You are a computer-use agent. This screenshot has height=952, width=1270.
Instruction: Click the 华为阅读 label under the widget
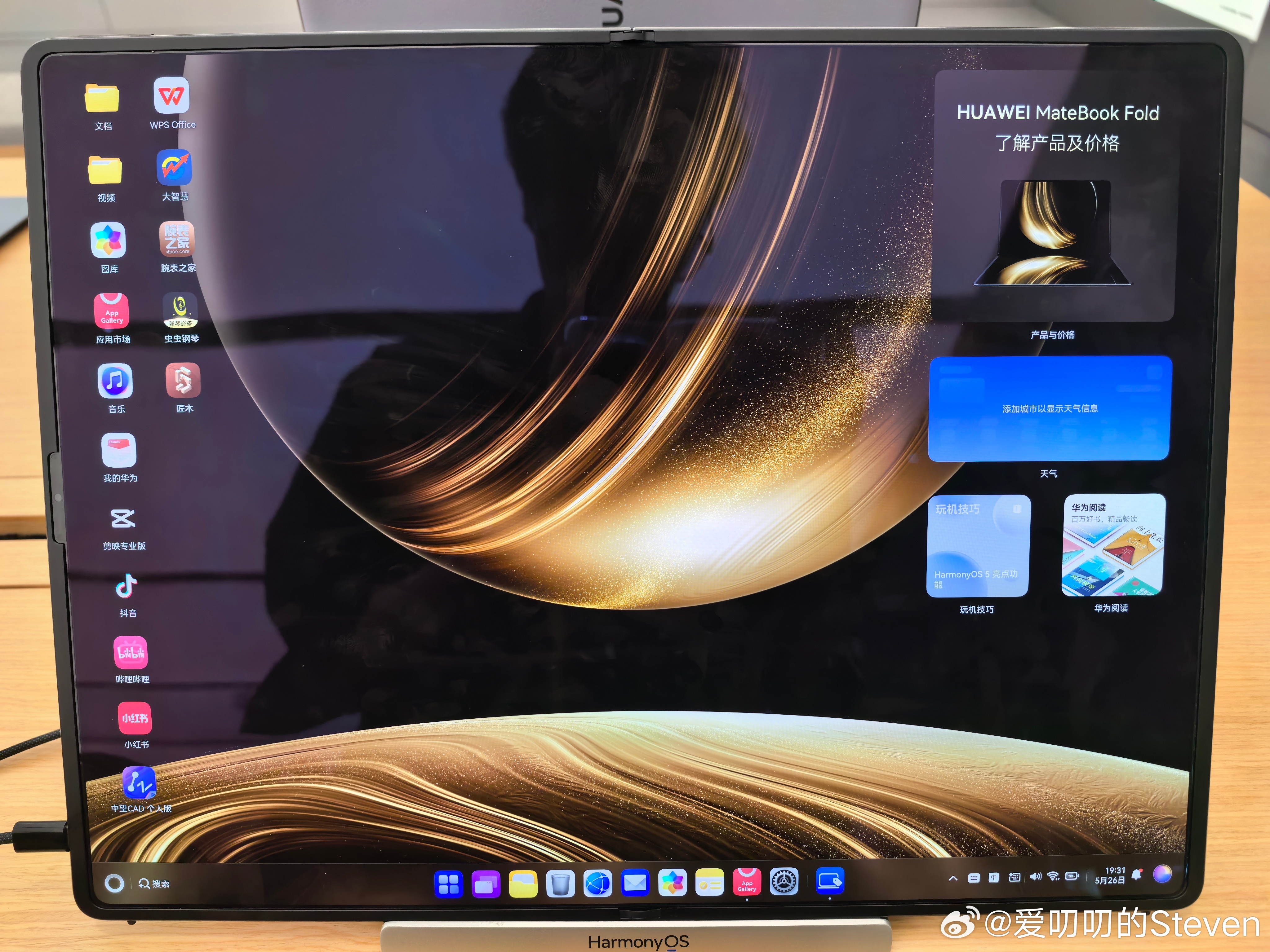point(1111,608)
